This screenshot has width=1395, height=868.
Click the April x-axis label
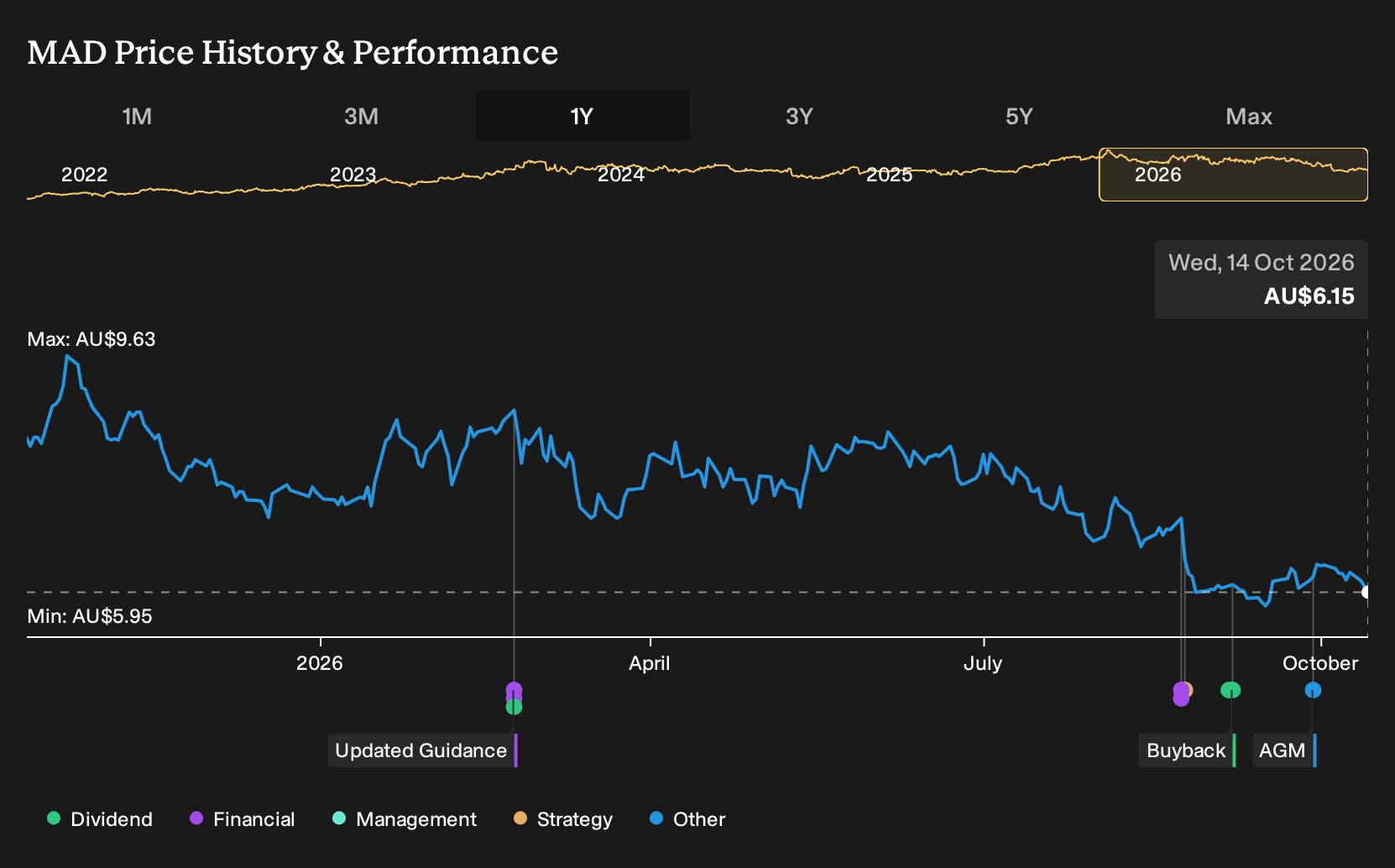click(x=650, y=663)
